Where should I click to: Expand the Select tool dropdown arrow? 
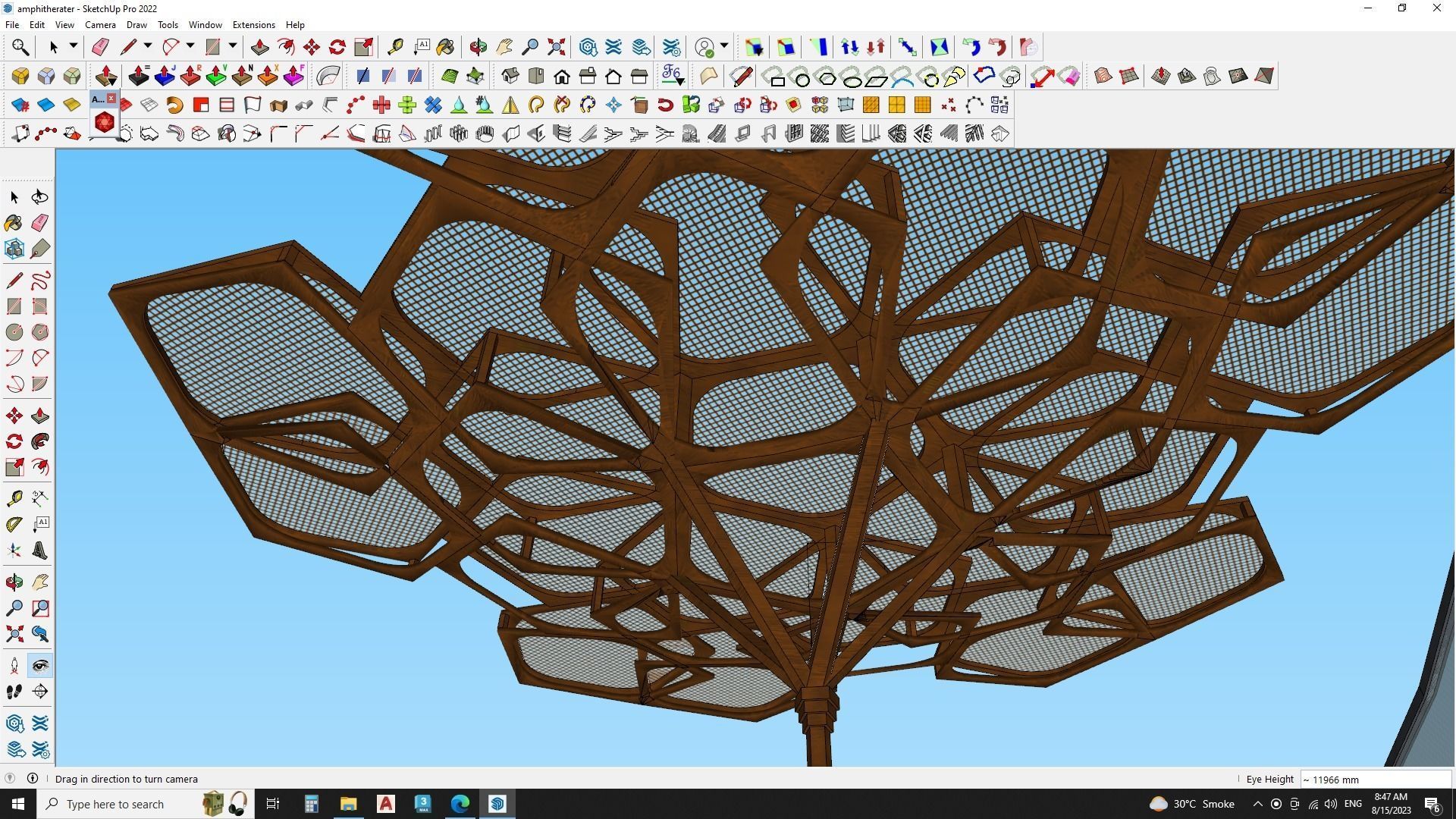74,46
